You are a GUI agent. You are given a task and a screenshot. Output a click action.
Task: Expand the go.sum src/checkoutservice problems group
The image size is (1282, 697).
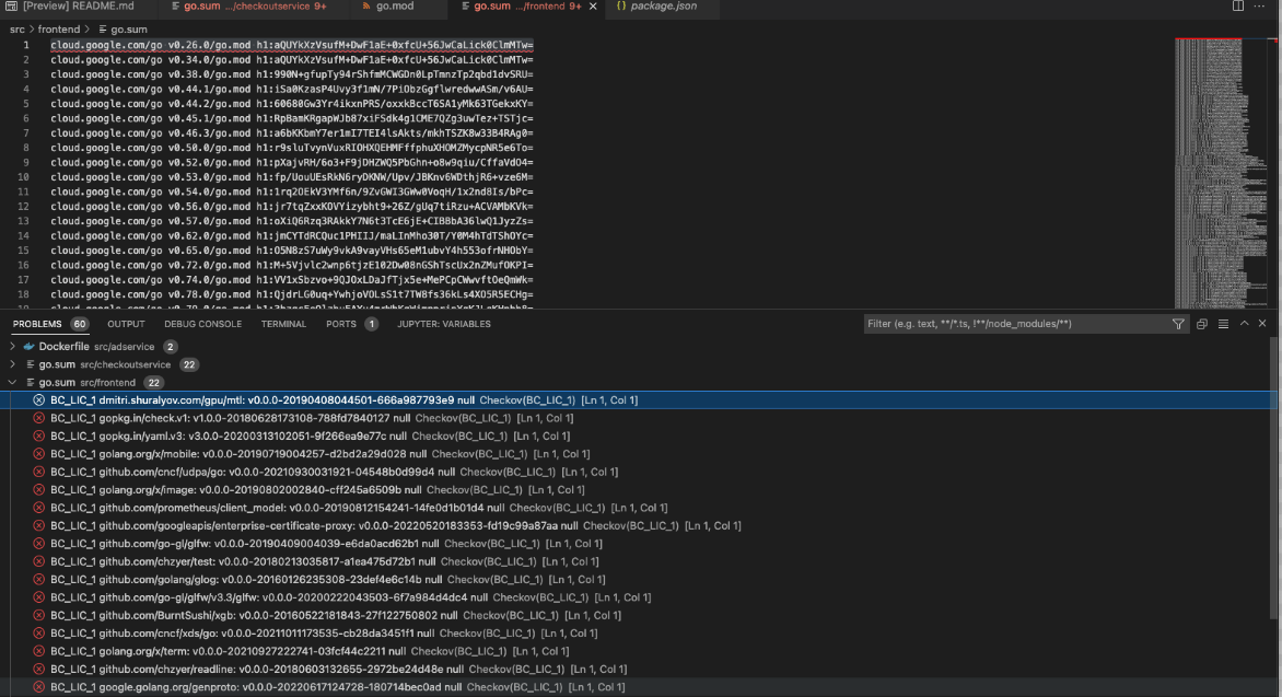(12, 365)
